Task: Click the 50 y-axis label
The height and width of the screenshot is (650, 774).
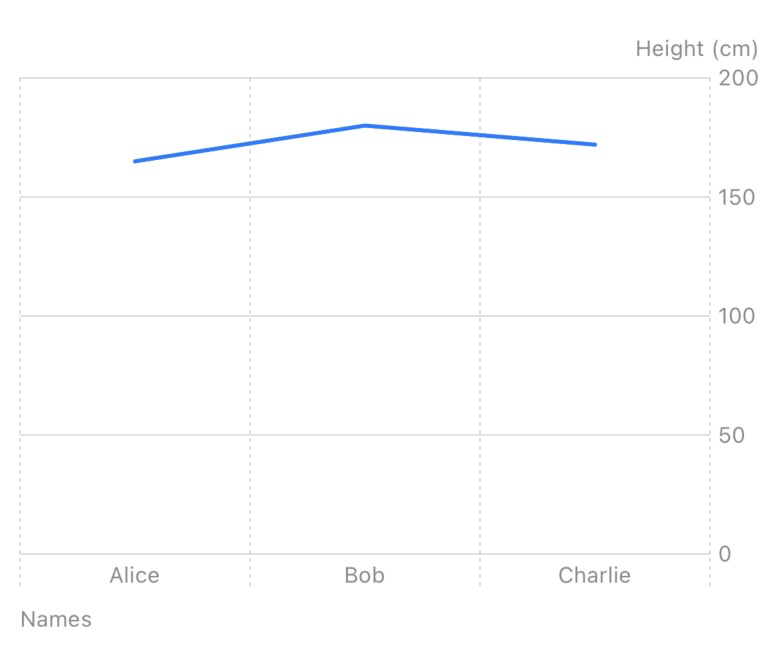Action: 732,435
